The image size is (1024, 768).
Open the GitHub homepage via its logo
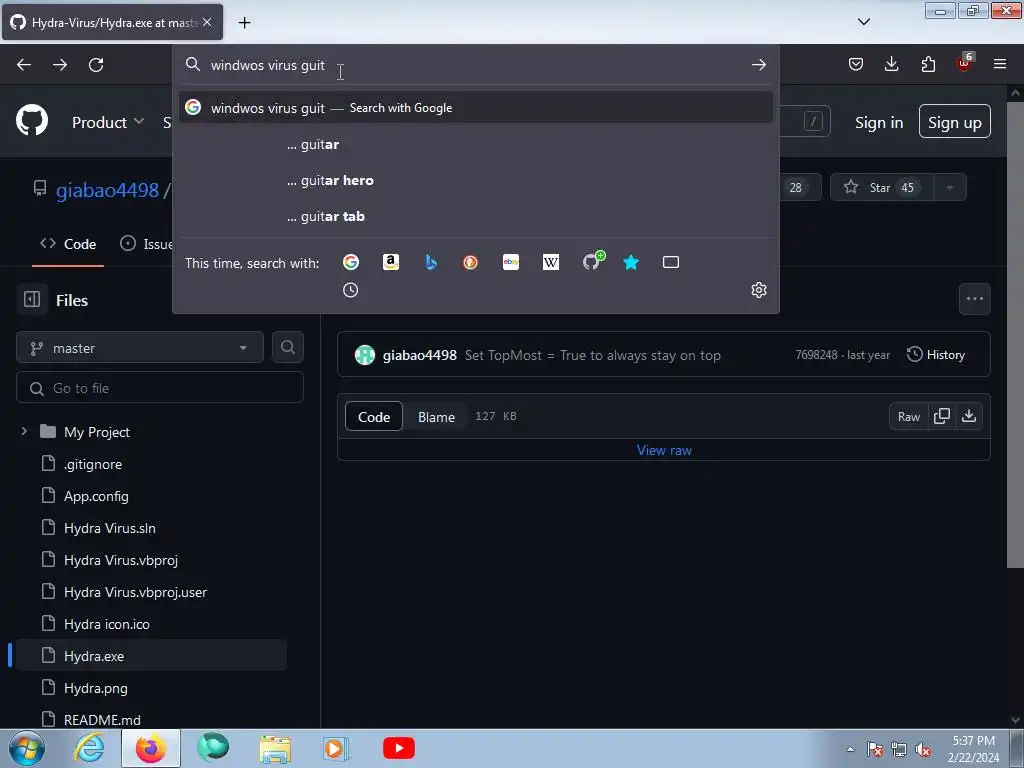coord(32,120)
